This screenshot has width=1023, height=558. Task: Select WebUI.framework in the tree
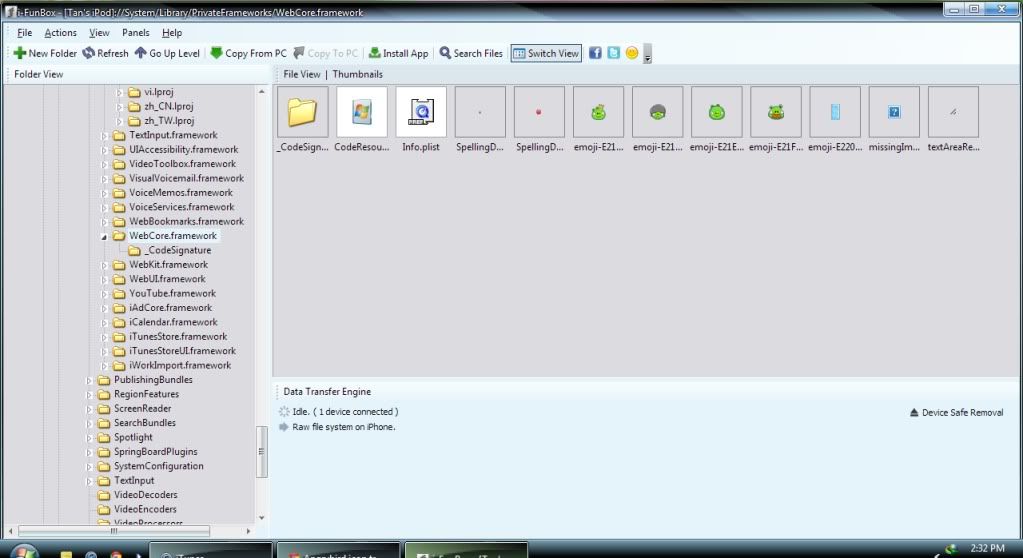pos(167,279)
